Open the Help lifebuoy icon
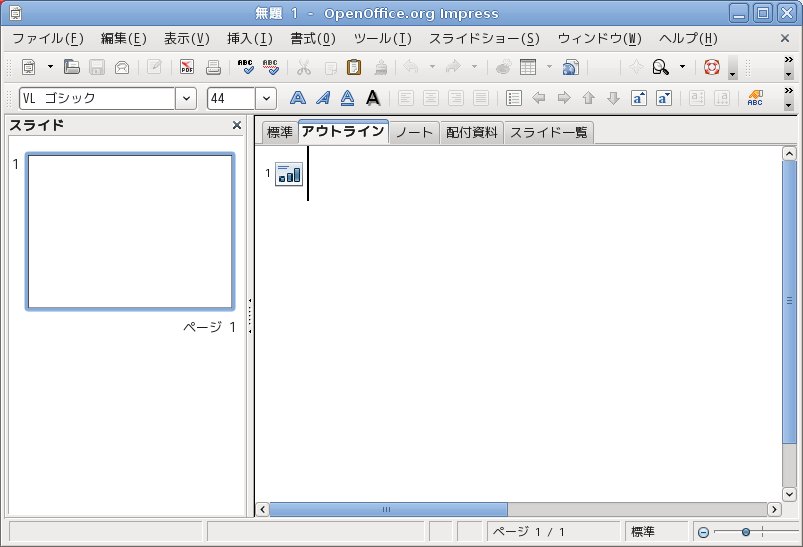Viewport: 803px width, 547px height. (712, 68)
